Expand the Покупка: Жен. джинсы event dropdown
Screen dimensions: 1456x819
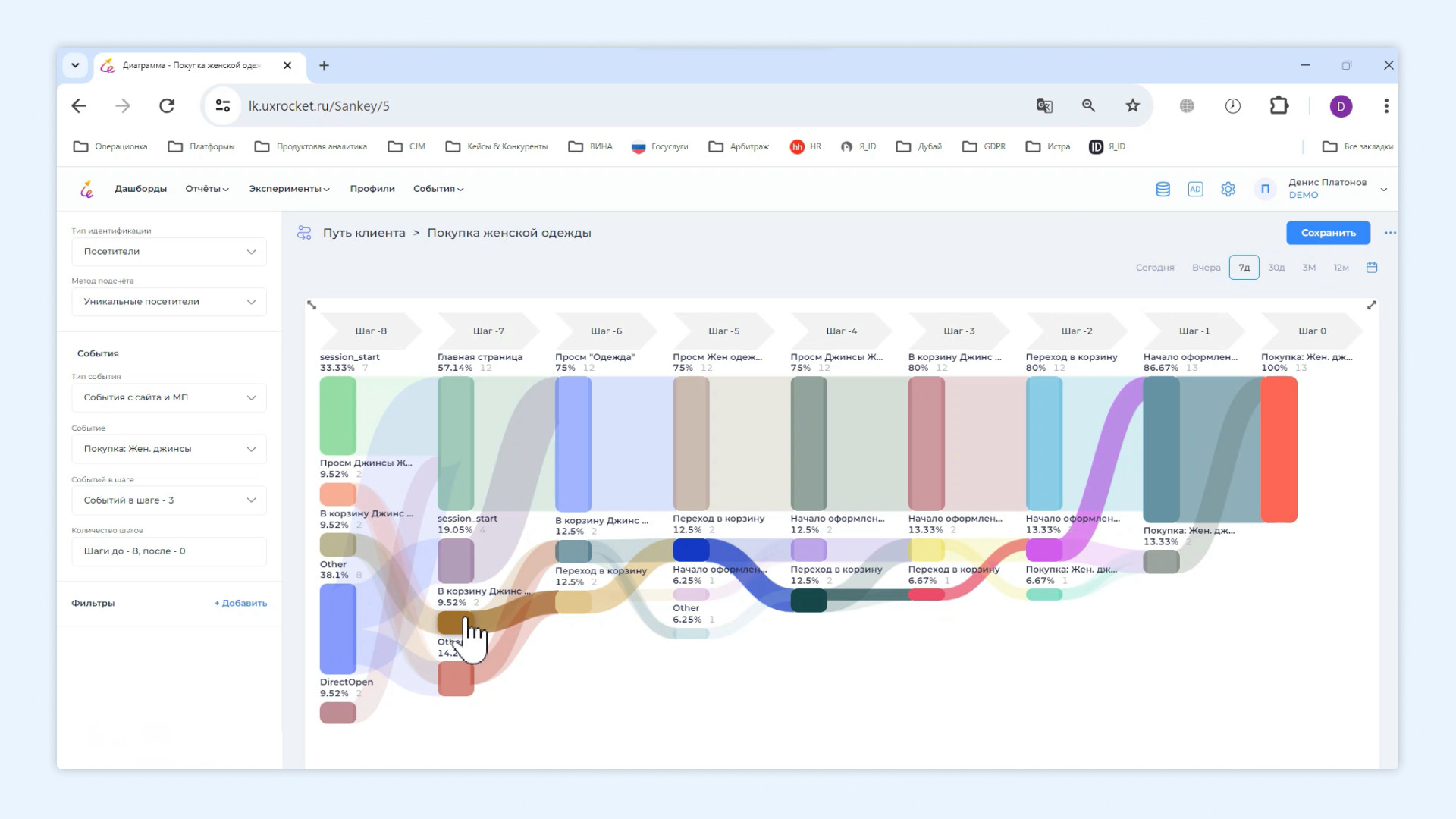169,449
